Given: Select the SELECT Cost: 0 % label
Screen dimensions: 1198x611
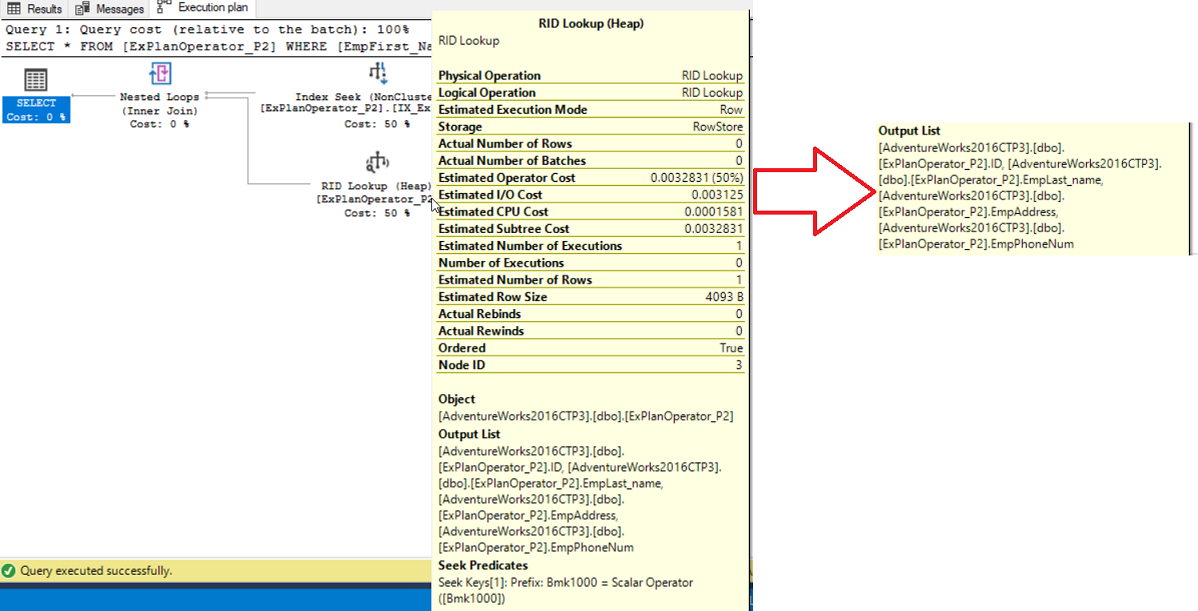Looking at the screenshot, I should click(36, 110).
